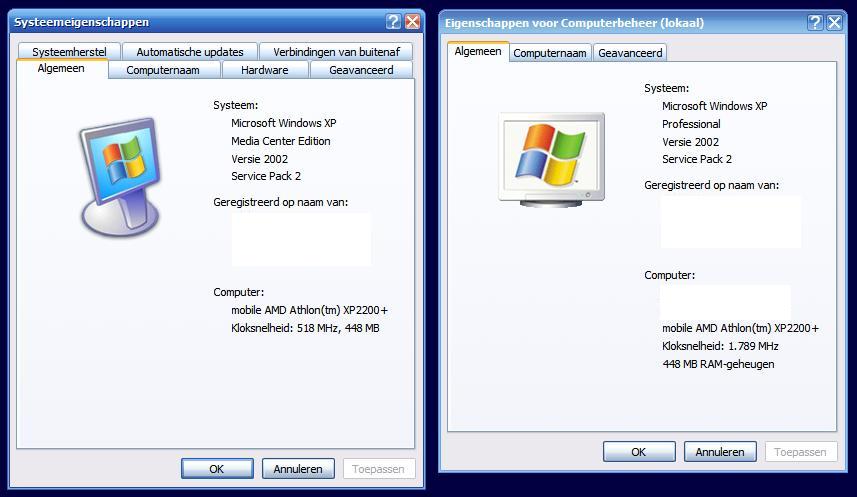Click 'mobile AMD Athlon(tm) XP2200+' in Systeemeigenschappen
857x497 pixels.
(x=309, y=310)
